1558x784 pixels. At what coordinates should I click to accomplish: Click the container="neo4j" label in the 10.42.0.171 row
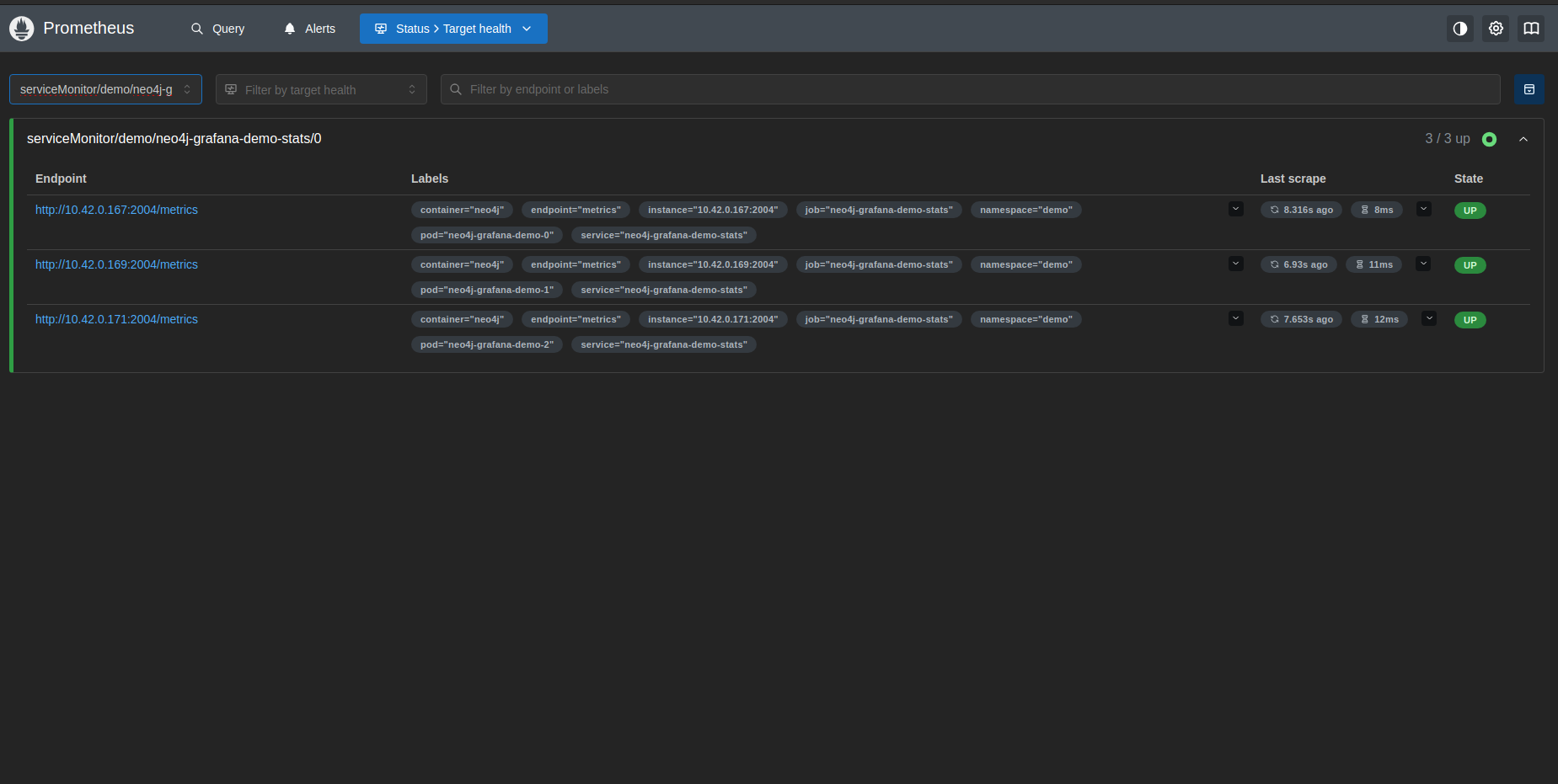click(x=462, y=319)
